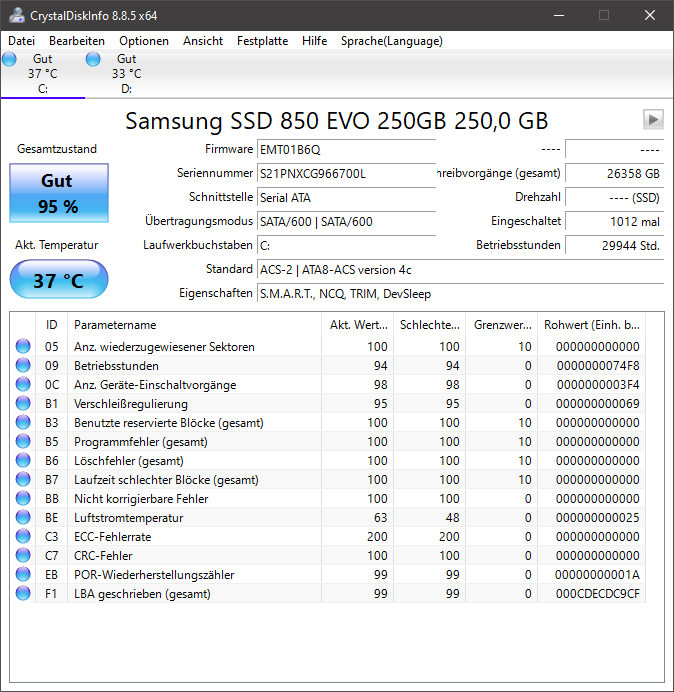Image resolution: width=674 pixels, height=692 pixels.
Task: Select the POR-Wiederherstellungszähler row
Action: click(x=328, y=574)
